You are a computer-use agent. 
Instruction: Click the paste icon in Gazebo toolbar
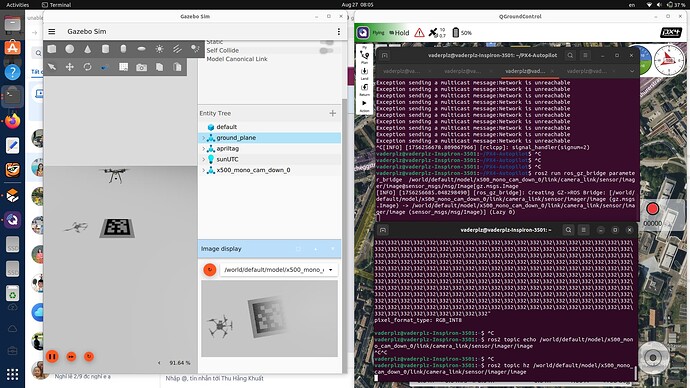[x=177, y=67]
